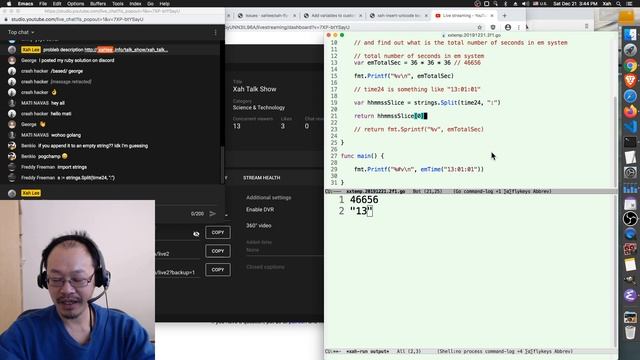Click MATI NAVAS 'wohoo golang' message
Viewport: 640px width, 360px height.
(x=66, y=135)
